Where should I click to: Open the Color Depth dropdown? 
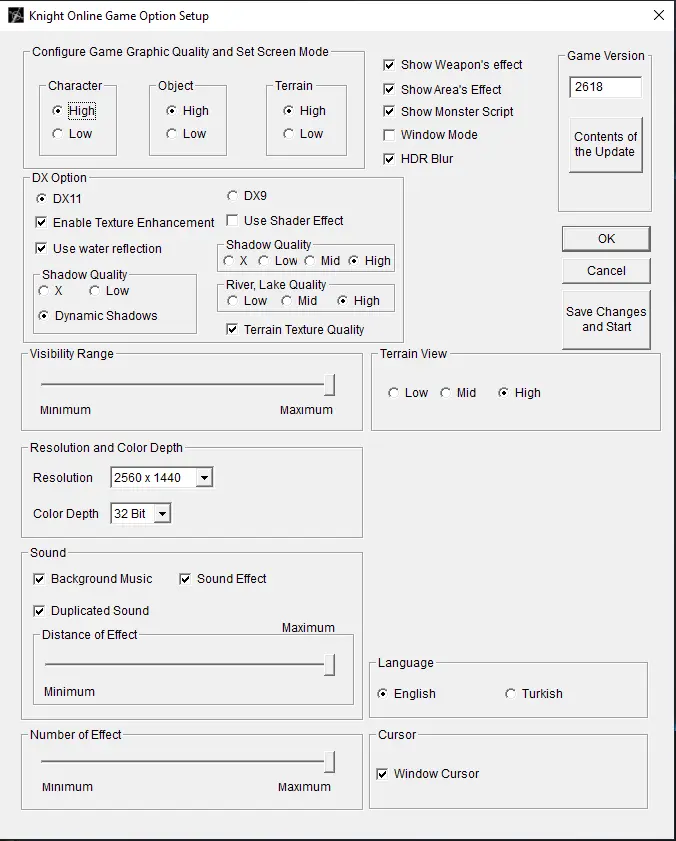pyautogui.click(x=162, y=513)
